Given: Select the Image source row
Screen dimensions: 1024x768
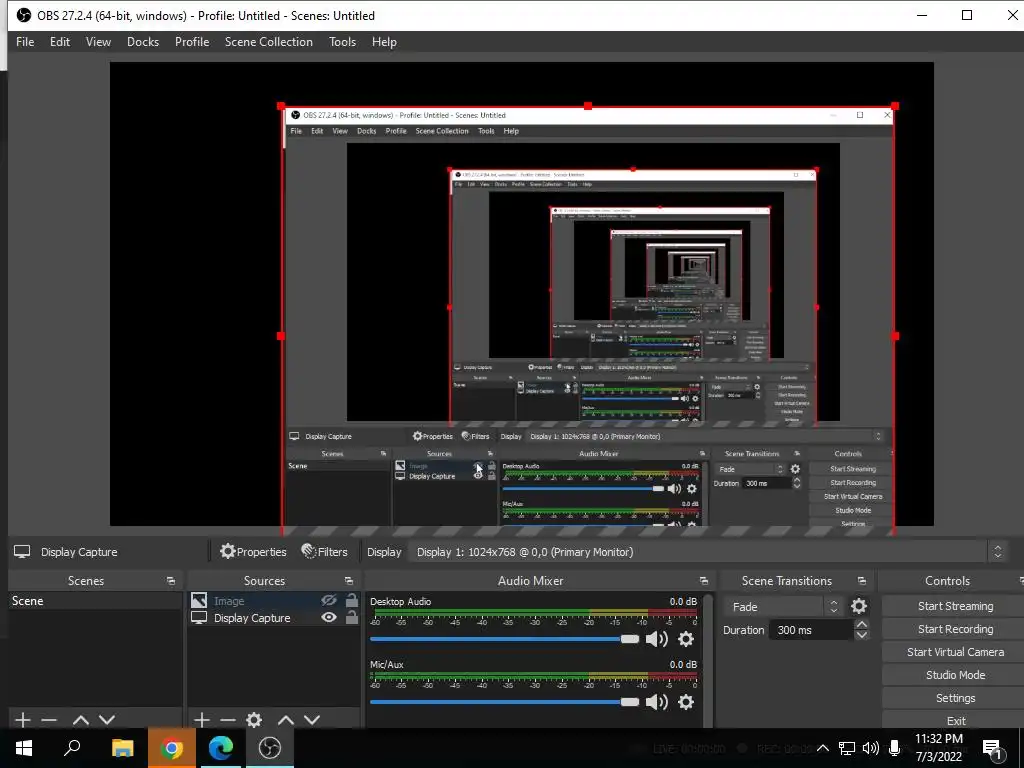Looking at the screenshot, I should 274,600.
